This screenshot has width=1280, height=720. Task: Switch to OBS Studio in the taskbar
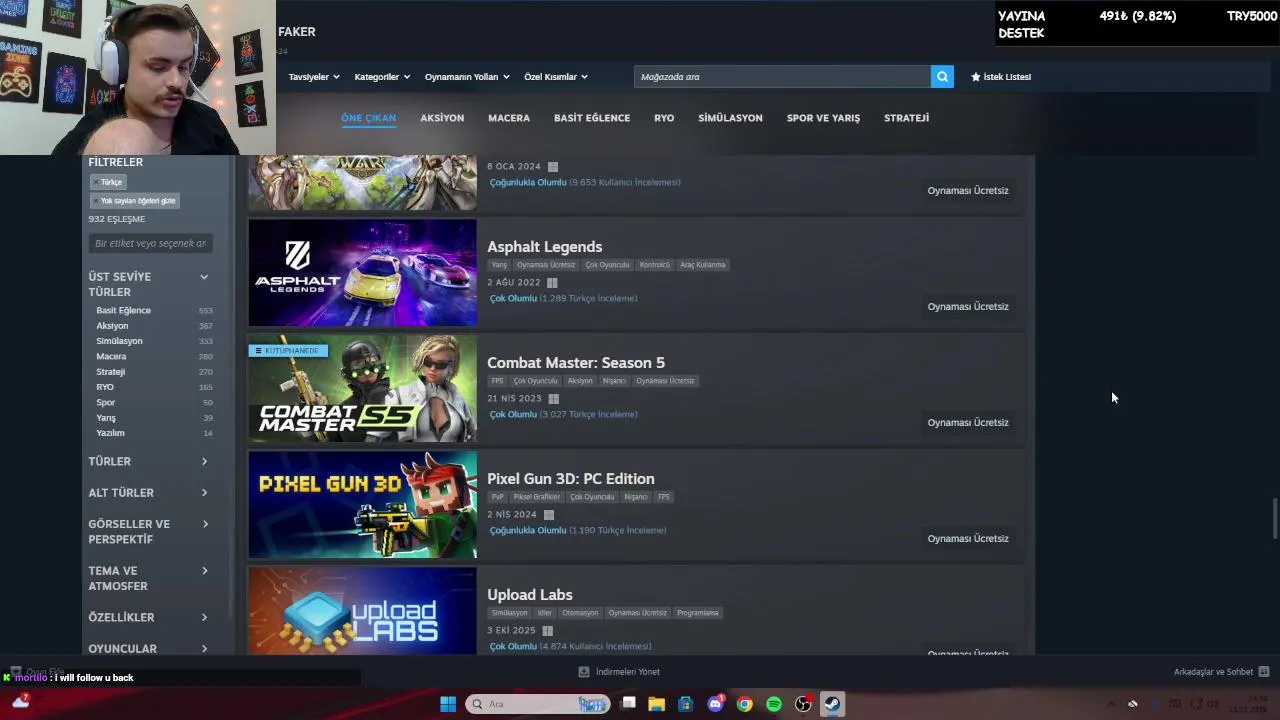click(x=803, y=704)
